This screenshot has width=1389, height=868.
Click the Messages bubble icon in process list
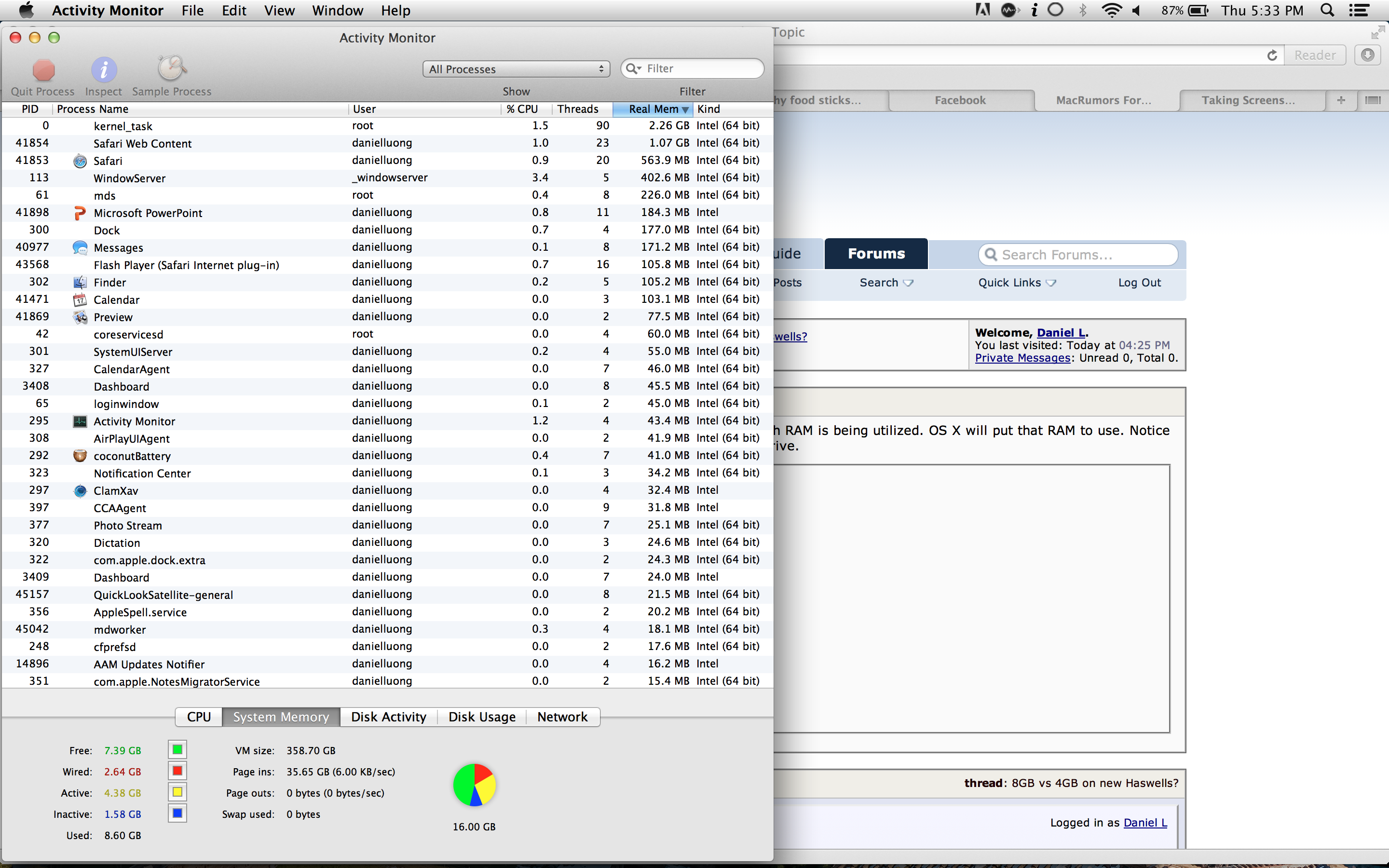(x=81, y=247)
